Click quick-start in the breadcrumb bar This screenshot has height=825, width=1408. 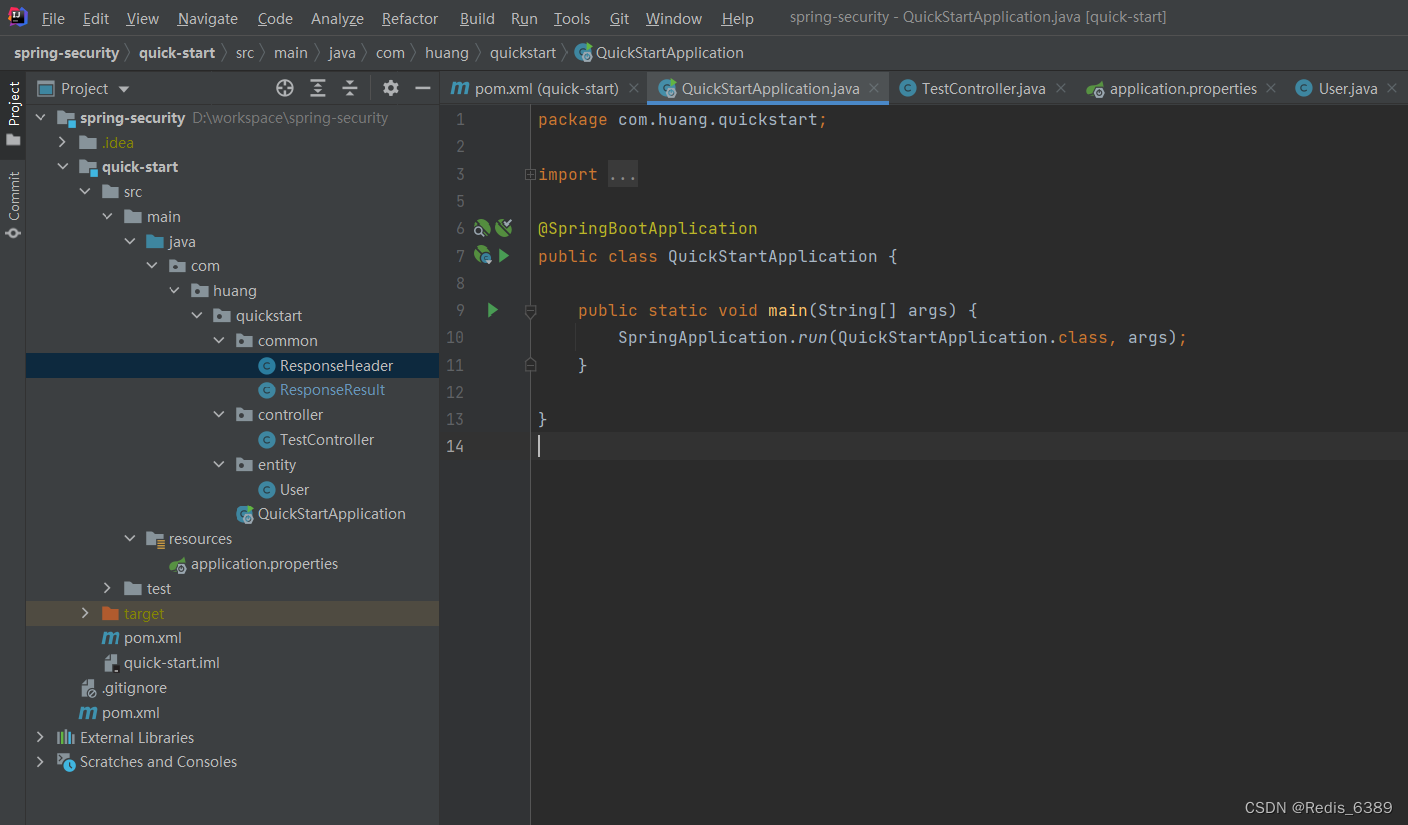177,53
